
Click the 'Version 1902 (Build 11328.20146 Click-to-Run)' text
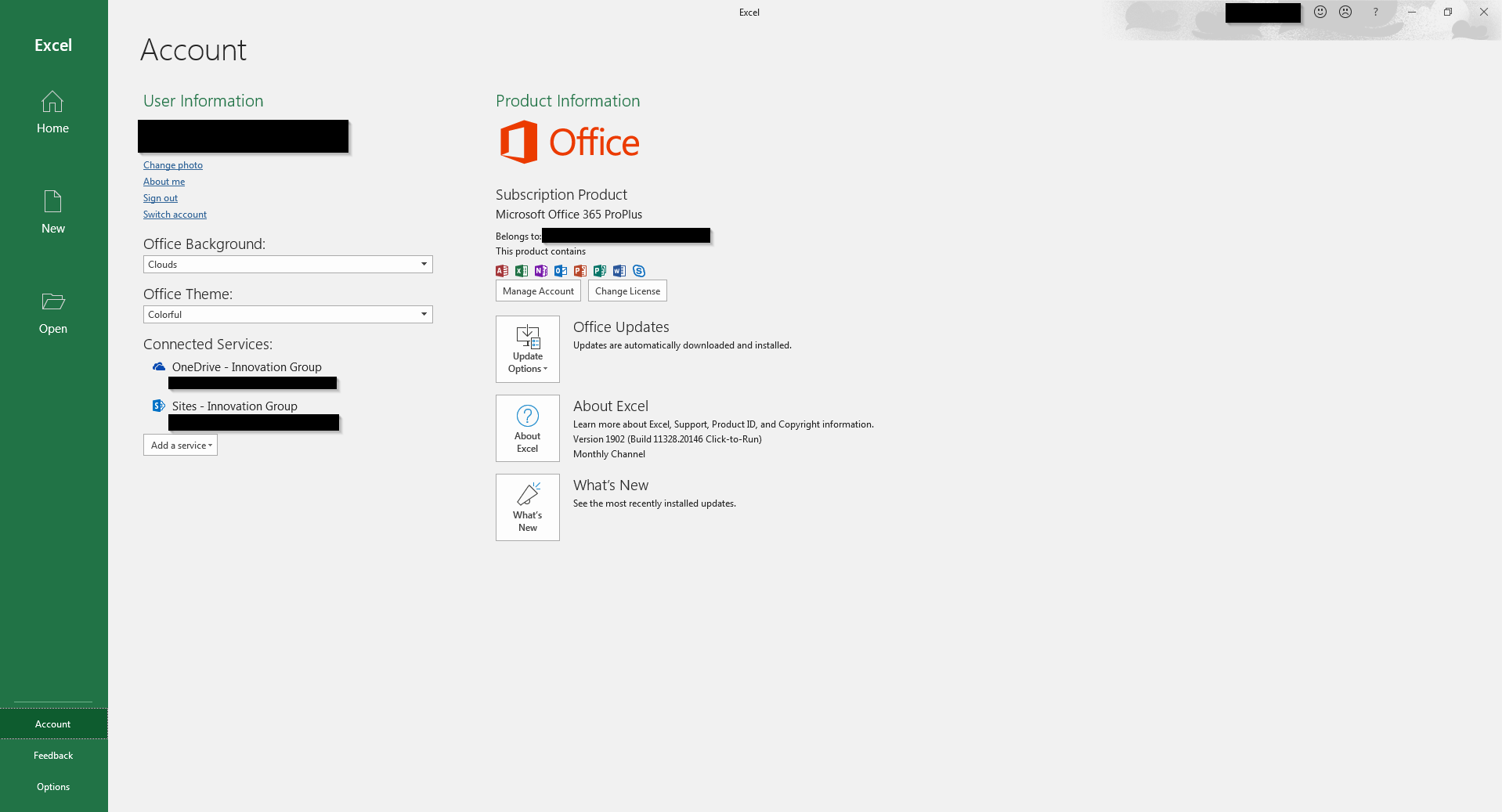coord(667,439)
